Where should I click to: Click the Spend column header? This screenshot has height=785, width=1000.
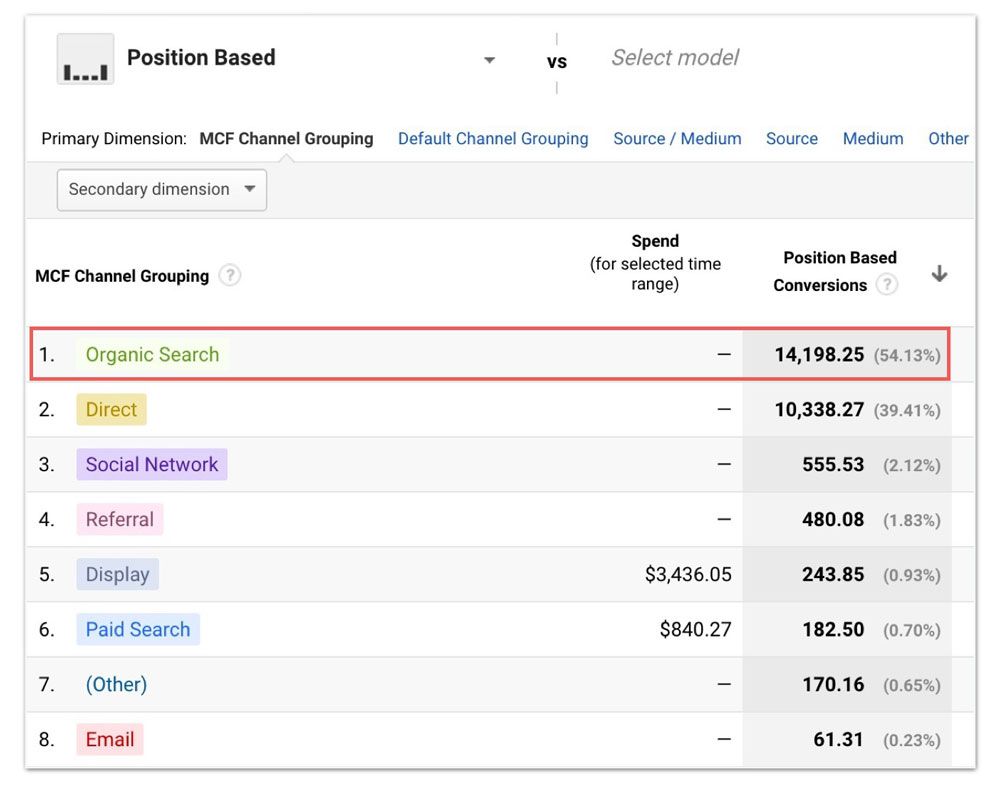point(655,262)
